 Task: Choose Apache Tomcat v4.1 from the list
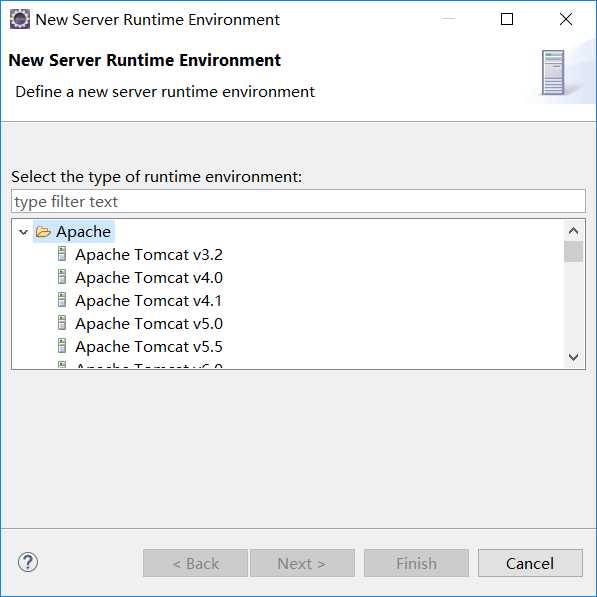click(148, 300)
